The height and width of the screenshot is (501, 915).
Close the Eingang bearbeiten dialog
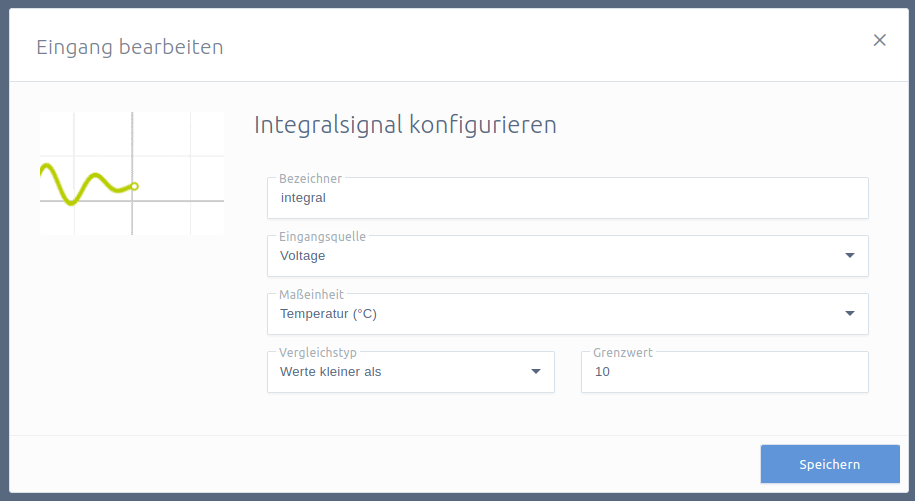pos(879,40)
